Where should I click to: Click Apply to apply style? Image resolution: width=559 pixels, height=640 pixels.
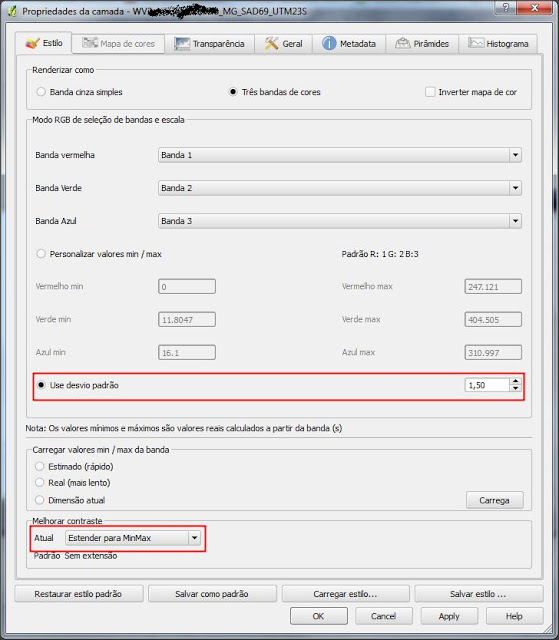449,616
